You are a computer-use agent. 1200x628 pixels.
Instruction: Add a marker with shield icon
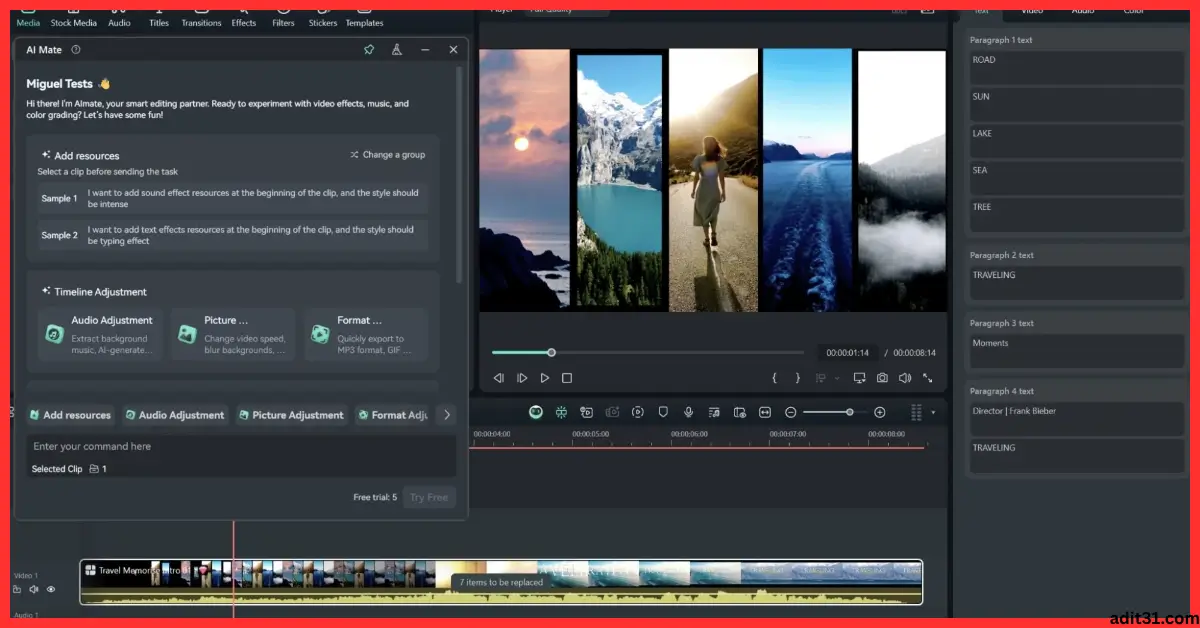(663, 412)
